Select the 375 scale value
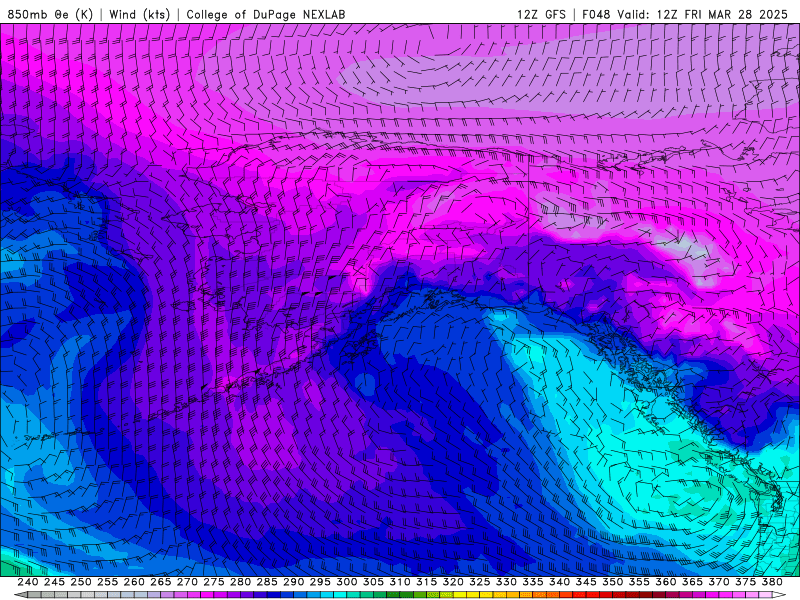This screenshot has height=600, width=800. coord(745,582)
